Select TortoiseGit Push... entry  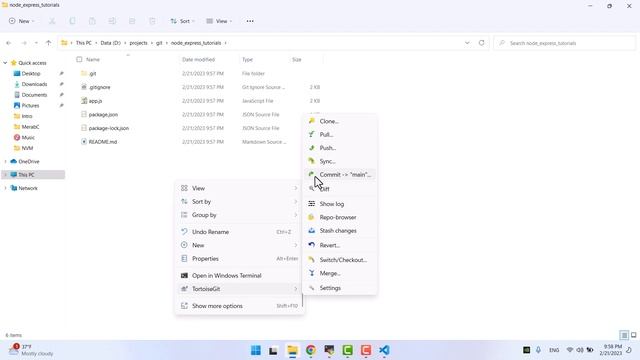point(340,148)
